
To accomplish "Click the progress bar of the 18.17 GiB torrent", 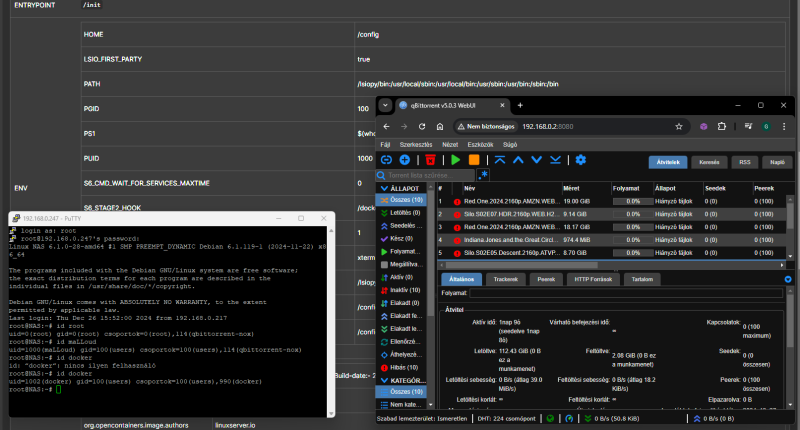I will click(633, 227).
